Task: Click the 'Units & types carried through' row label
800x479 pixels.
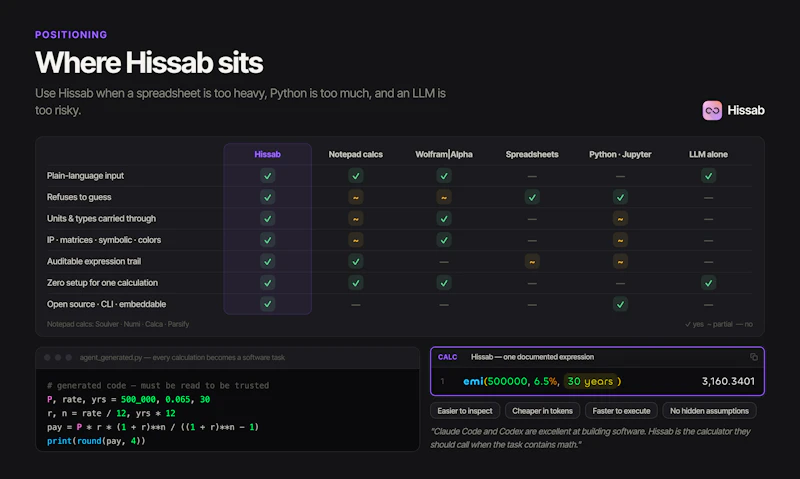Action: click(102, 218)
